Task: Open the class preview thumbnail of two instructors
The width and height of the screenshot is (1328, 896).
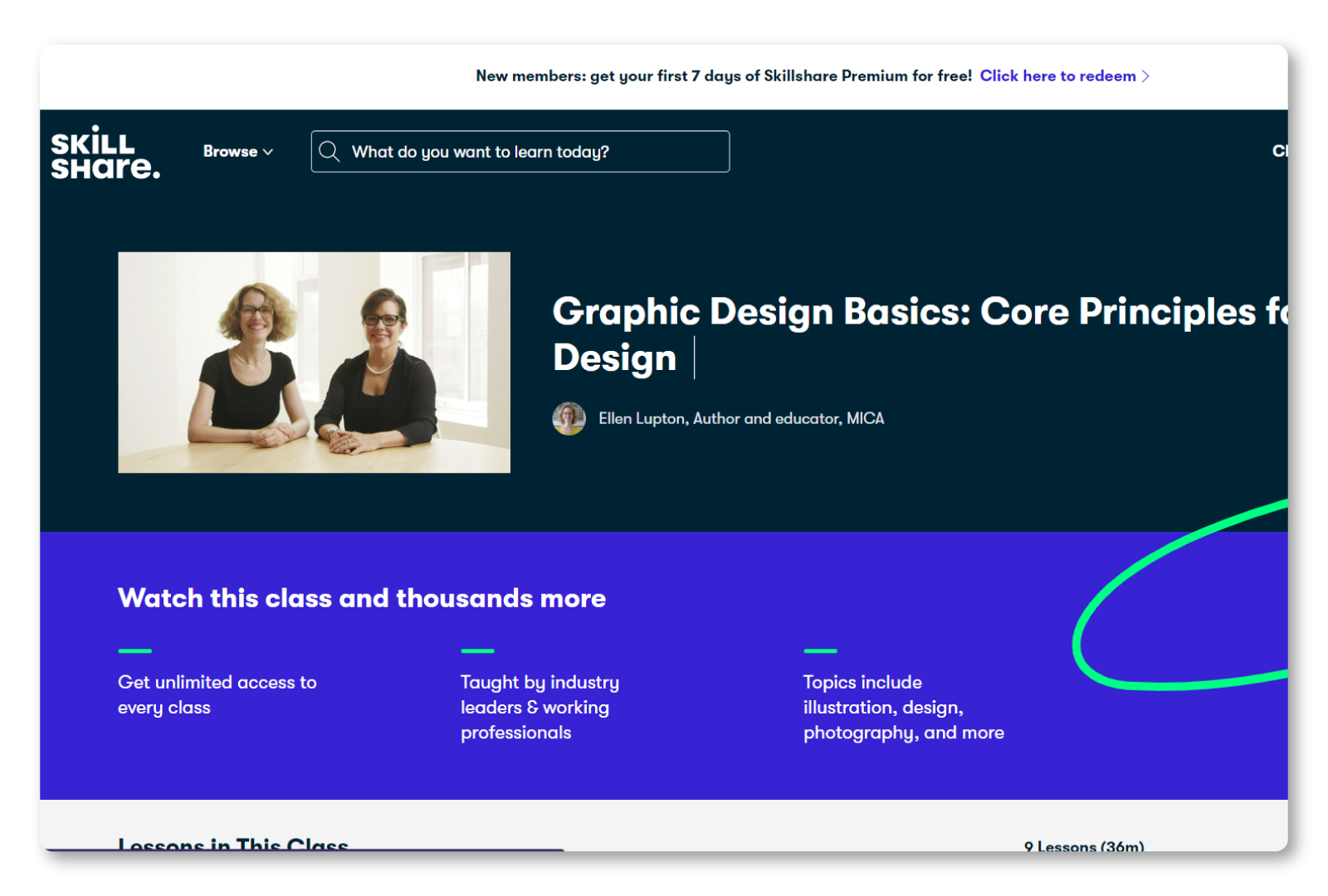Action: [314, 363]
